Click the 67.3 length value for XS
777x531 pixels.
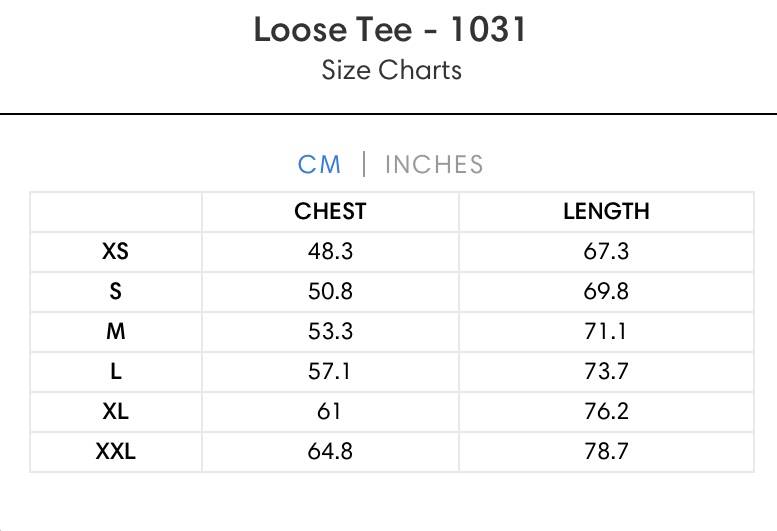(606, 251)
